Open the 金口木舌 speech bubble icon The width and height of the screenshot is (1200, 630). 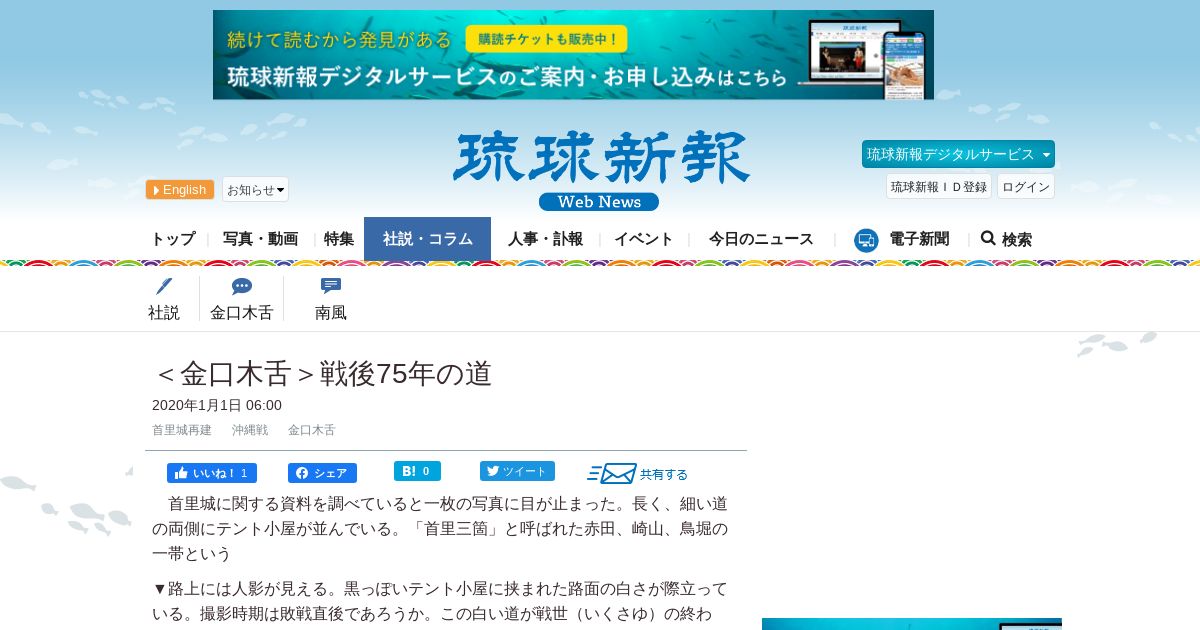point(241,287)
